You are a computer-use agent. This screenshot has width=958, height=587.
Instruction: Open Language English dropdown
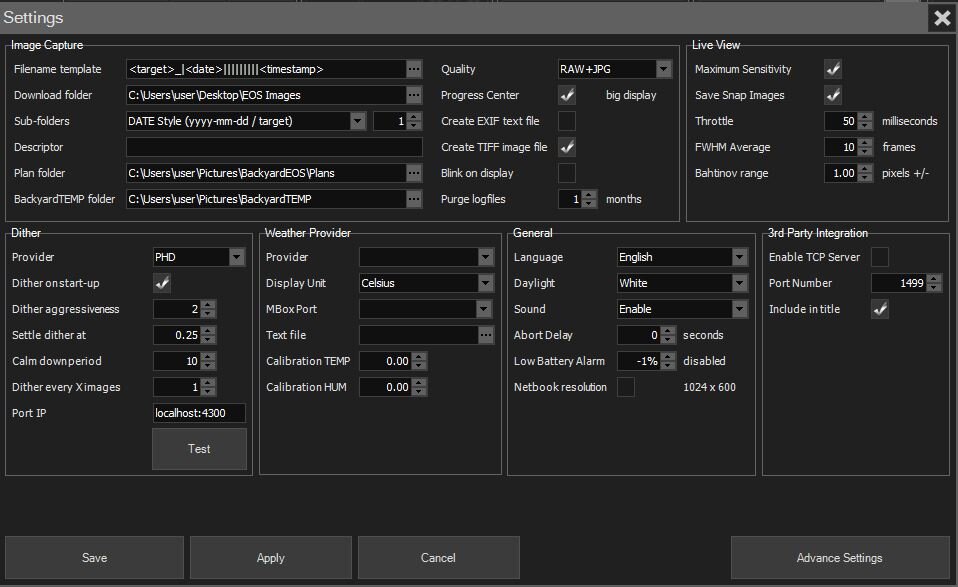(x=682, y=257)
